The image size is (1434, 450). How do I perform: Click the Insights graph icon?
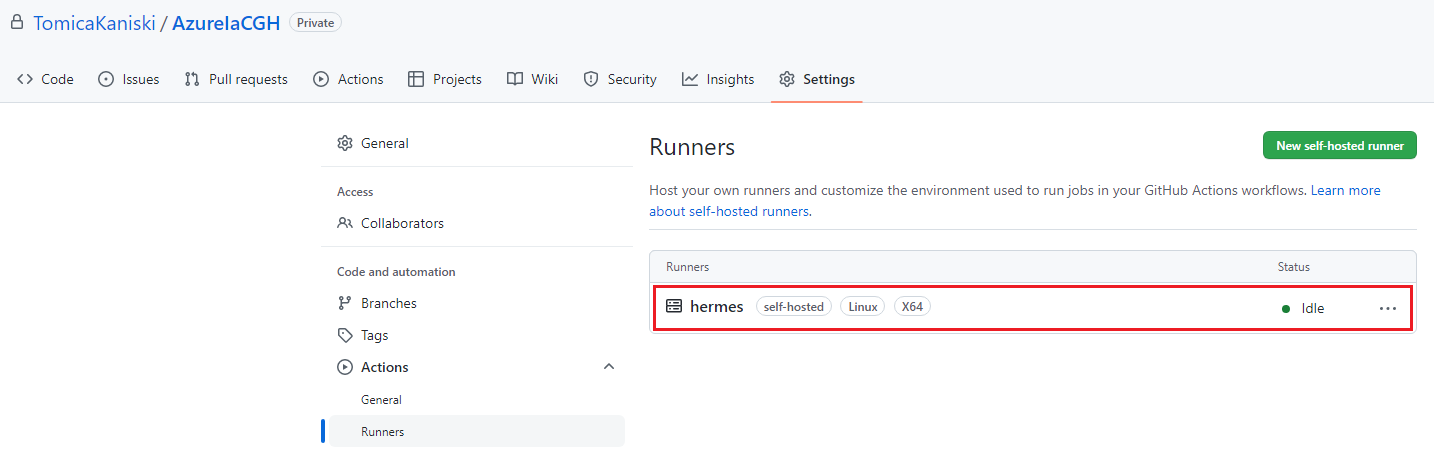point(690,79)
